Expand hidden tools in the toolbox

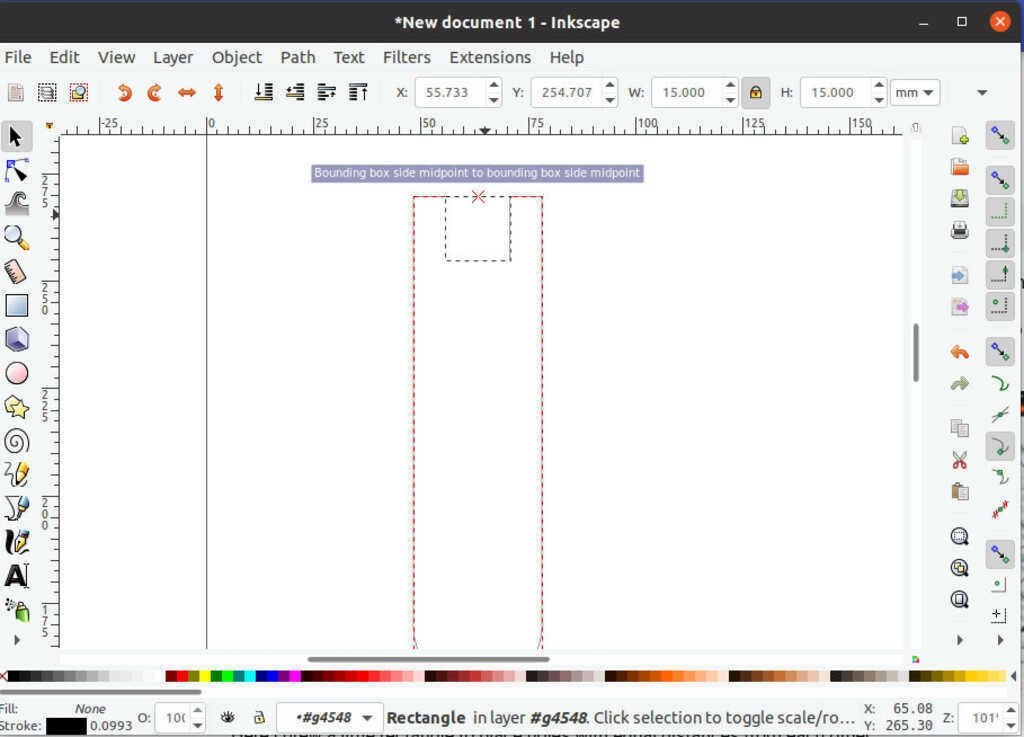(x=16, y=640)
